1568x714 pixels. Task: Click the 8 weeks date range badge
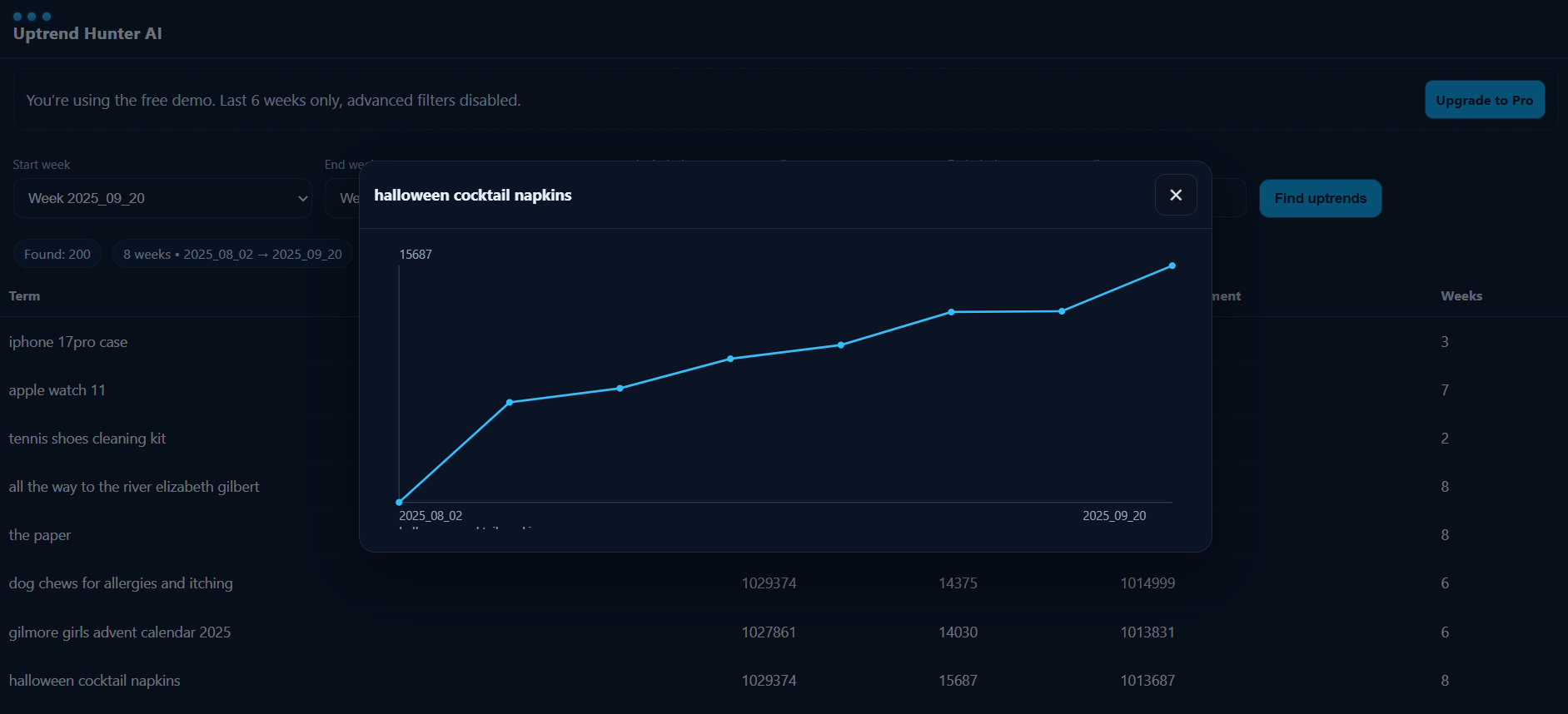(x=232, y=254)
